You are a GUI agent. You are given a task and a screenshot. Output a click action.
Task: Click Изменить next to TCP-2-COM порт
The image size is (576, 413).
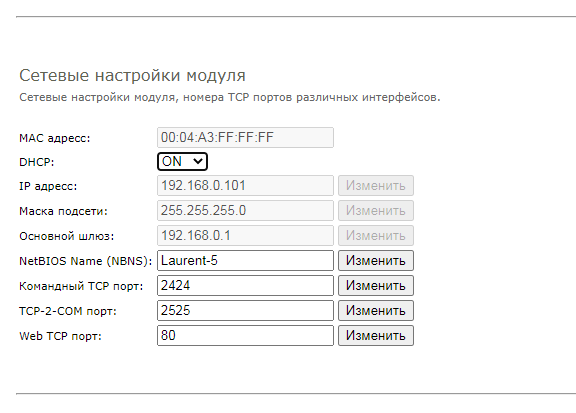(376, 310)
